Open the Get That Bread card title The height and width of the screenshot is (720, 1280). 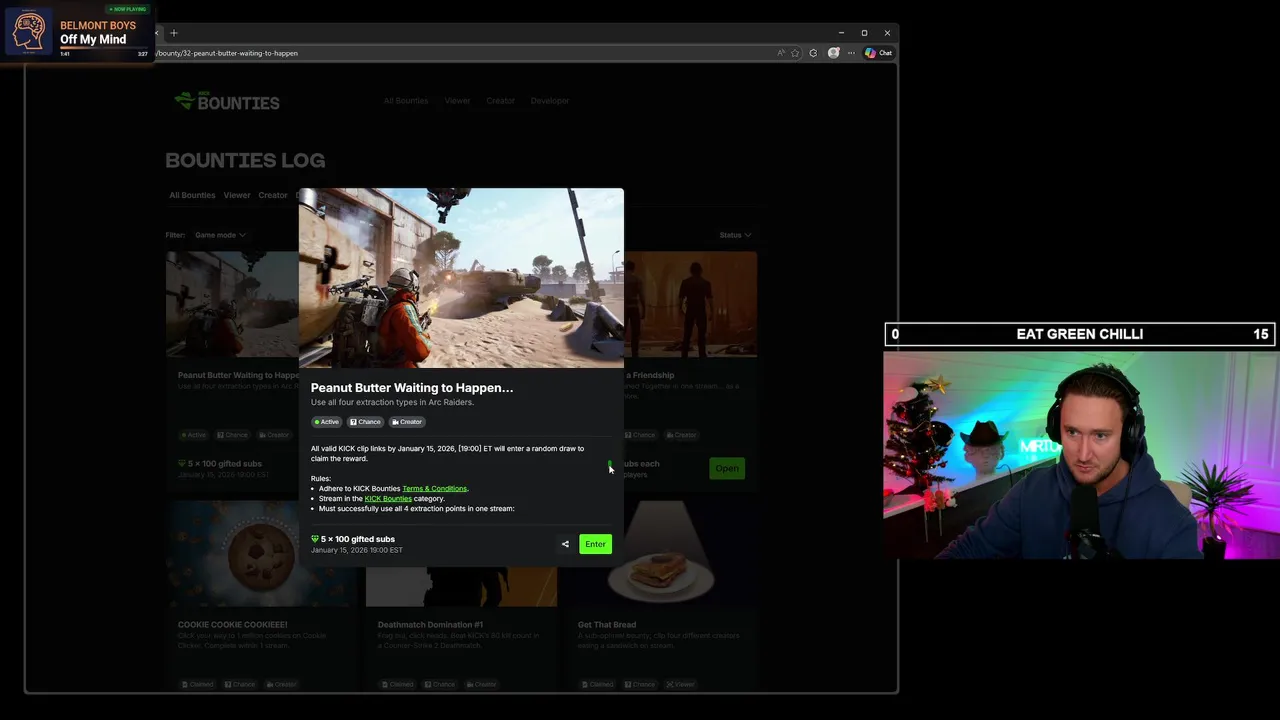click(x=607, y=625)
